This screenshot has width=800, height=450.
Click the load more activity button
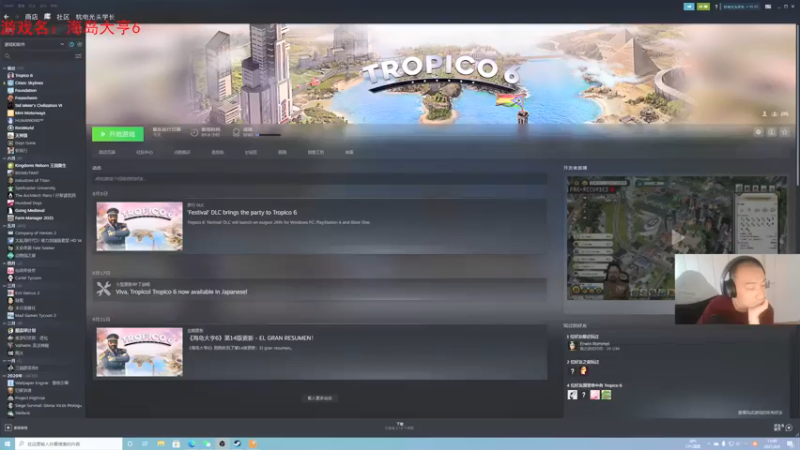(x=319, y=398)
